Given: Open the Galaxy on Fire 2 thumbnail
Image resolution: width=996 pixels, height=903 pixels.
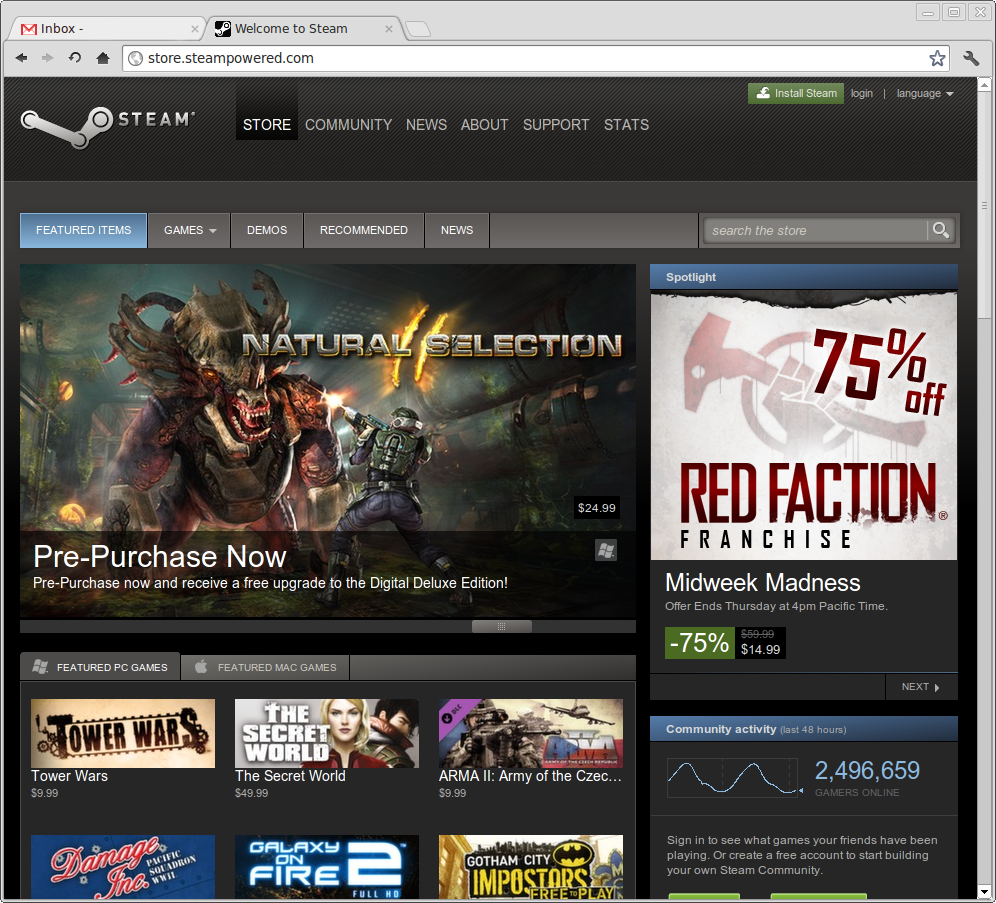Looking at the screenshot, I should 327,867.
